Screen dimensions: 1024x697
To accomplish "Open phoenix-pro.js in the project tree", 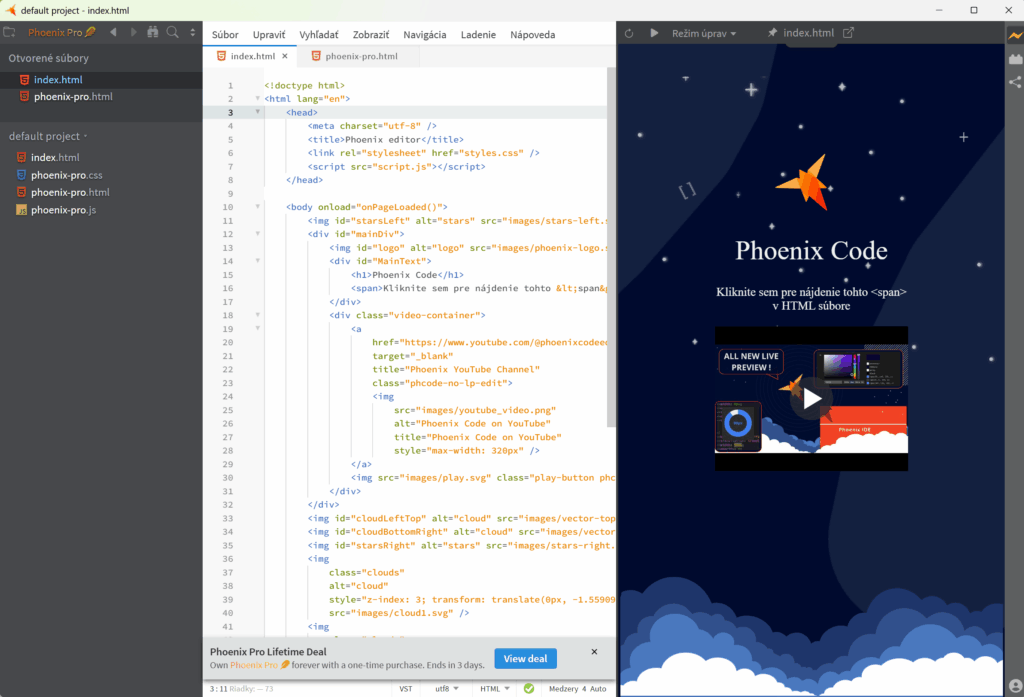I will tap(63, 210).
